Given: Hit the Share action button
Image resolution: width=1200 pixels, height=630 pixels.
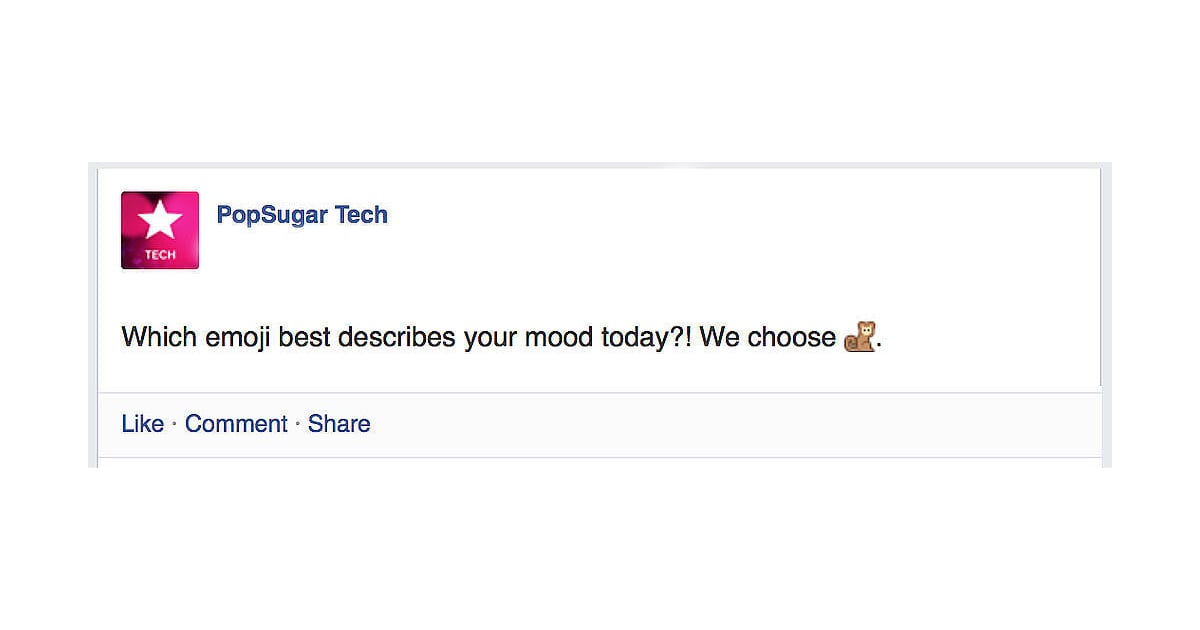Looking at the screenshot, I should click(x=339, y=424).
